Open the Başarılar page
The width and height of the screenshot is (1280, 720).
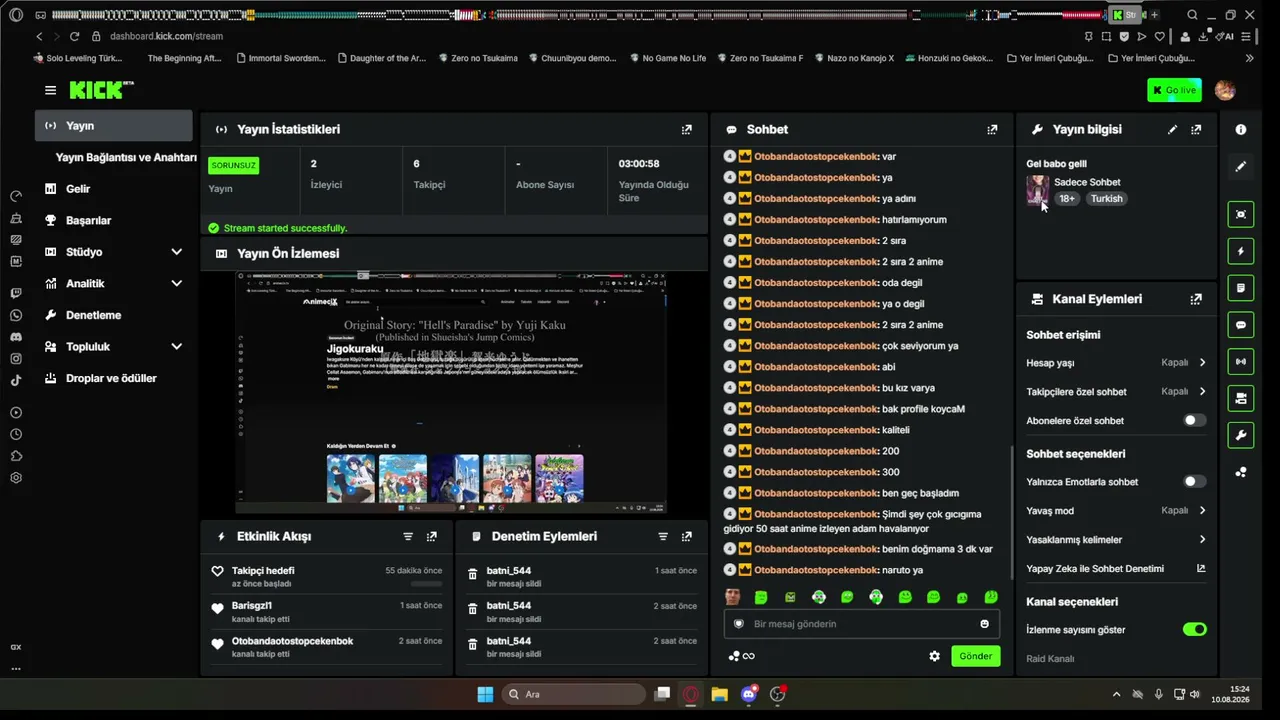114,221
